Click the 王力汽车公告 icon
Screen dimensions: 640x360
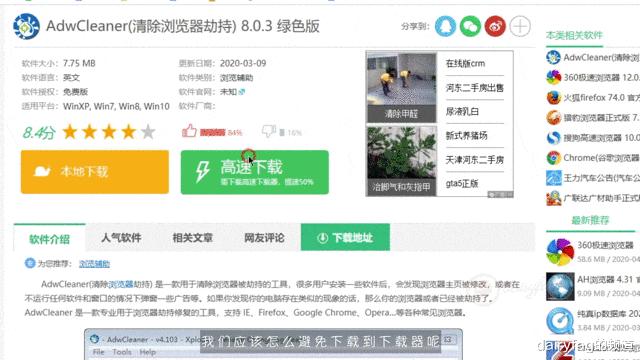[x=553, y=178]
